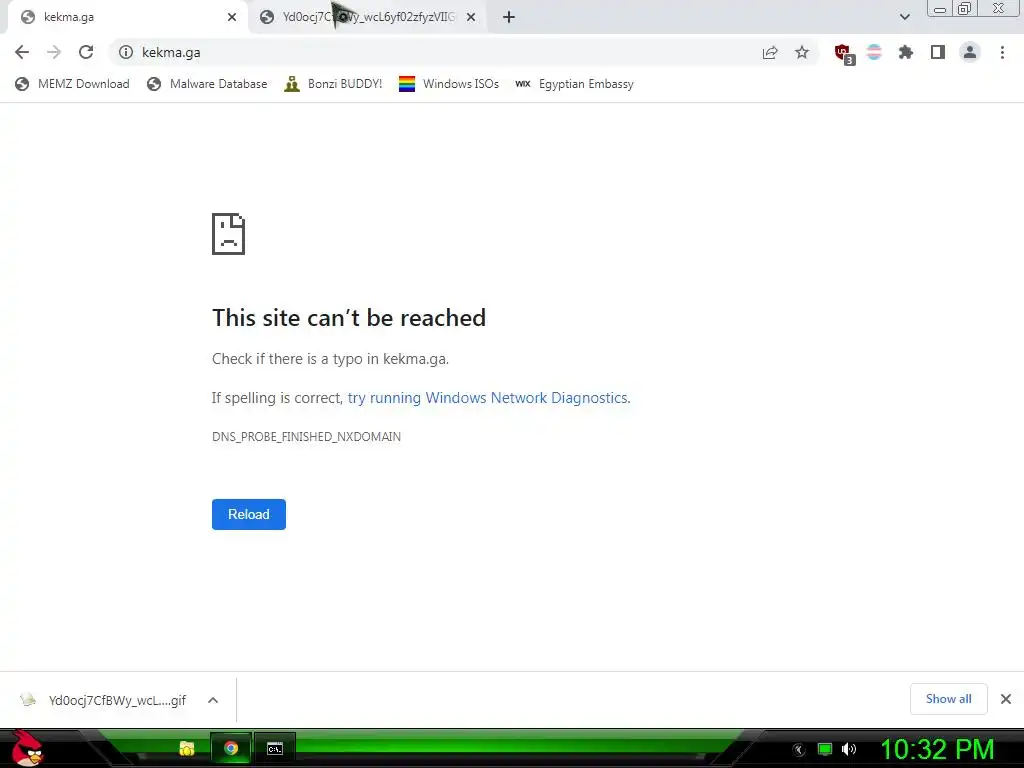Image resolution: width=1024 pixels, height=768 pixels.
Task: View site information icon in address bar
Action: point(126,52)
